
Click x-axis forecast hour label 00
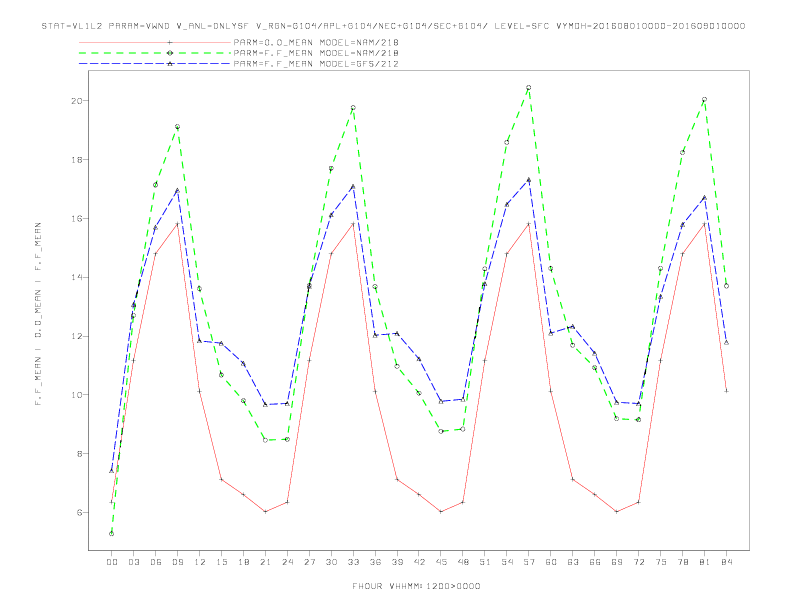click(112, 562)
